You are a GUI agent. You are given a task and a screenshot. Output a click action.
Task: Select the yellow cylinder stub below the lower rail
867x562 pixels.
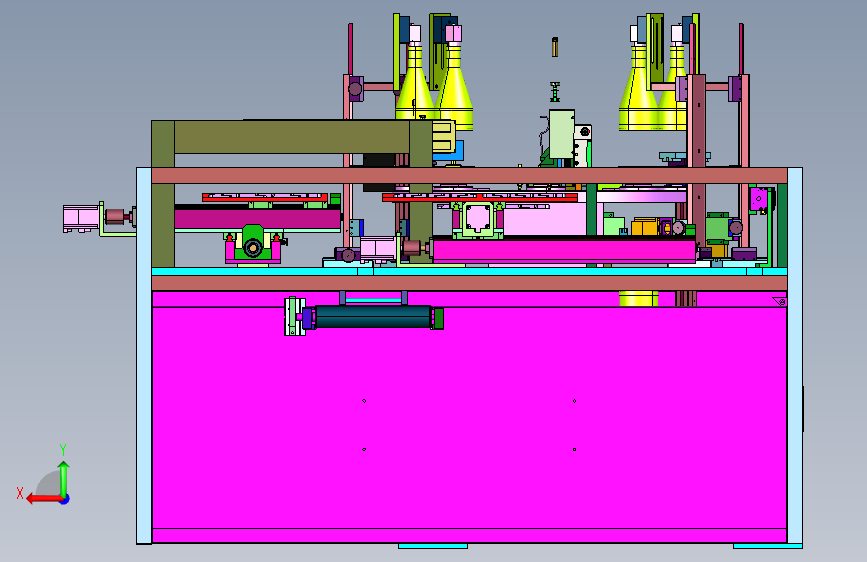tap(639, 298)
